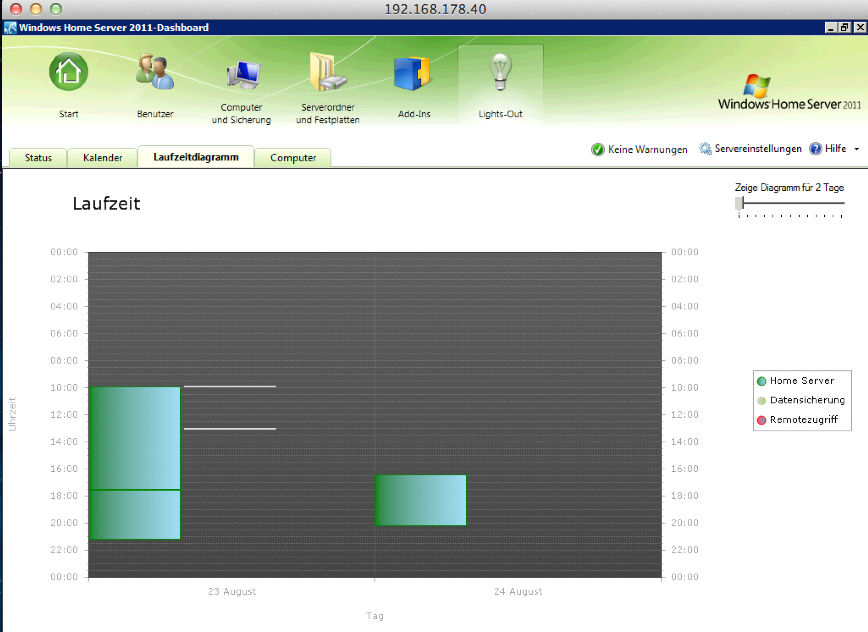
Task: Click the Remotezugriff legend label
Action: 804,419
